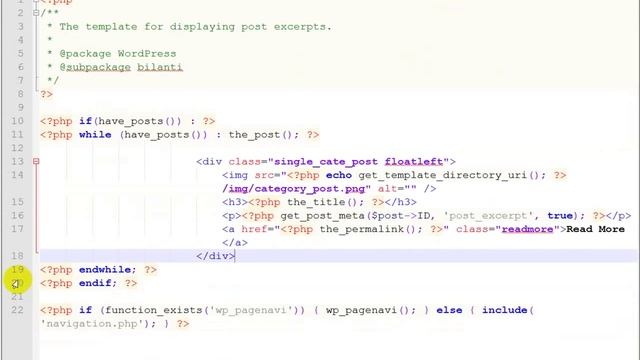640x360 pixels.
Task: Click the underlined 'readmore' class name
Action: click(x=527, y=229)
